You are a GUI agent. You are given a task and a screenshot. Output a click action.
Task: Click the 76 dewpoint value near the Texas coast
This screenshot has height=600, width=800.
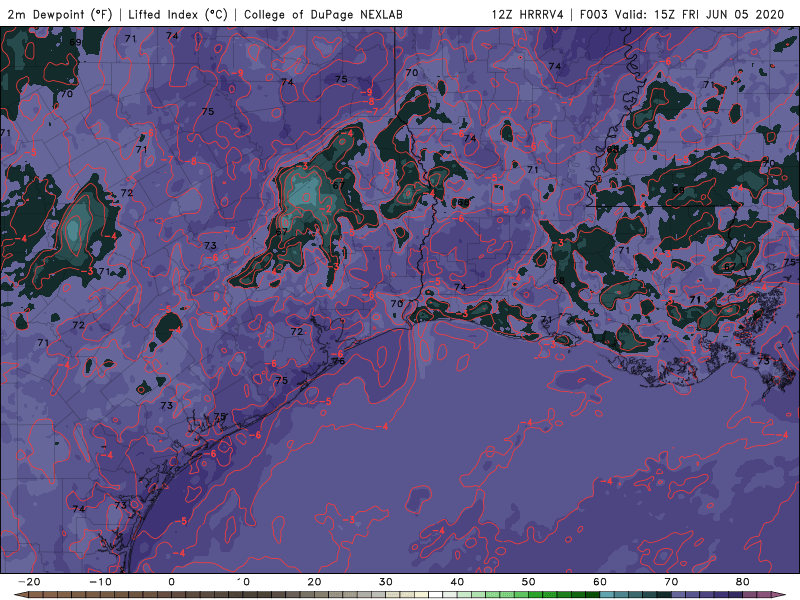[x=338, y=361]
